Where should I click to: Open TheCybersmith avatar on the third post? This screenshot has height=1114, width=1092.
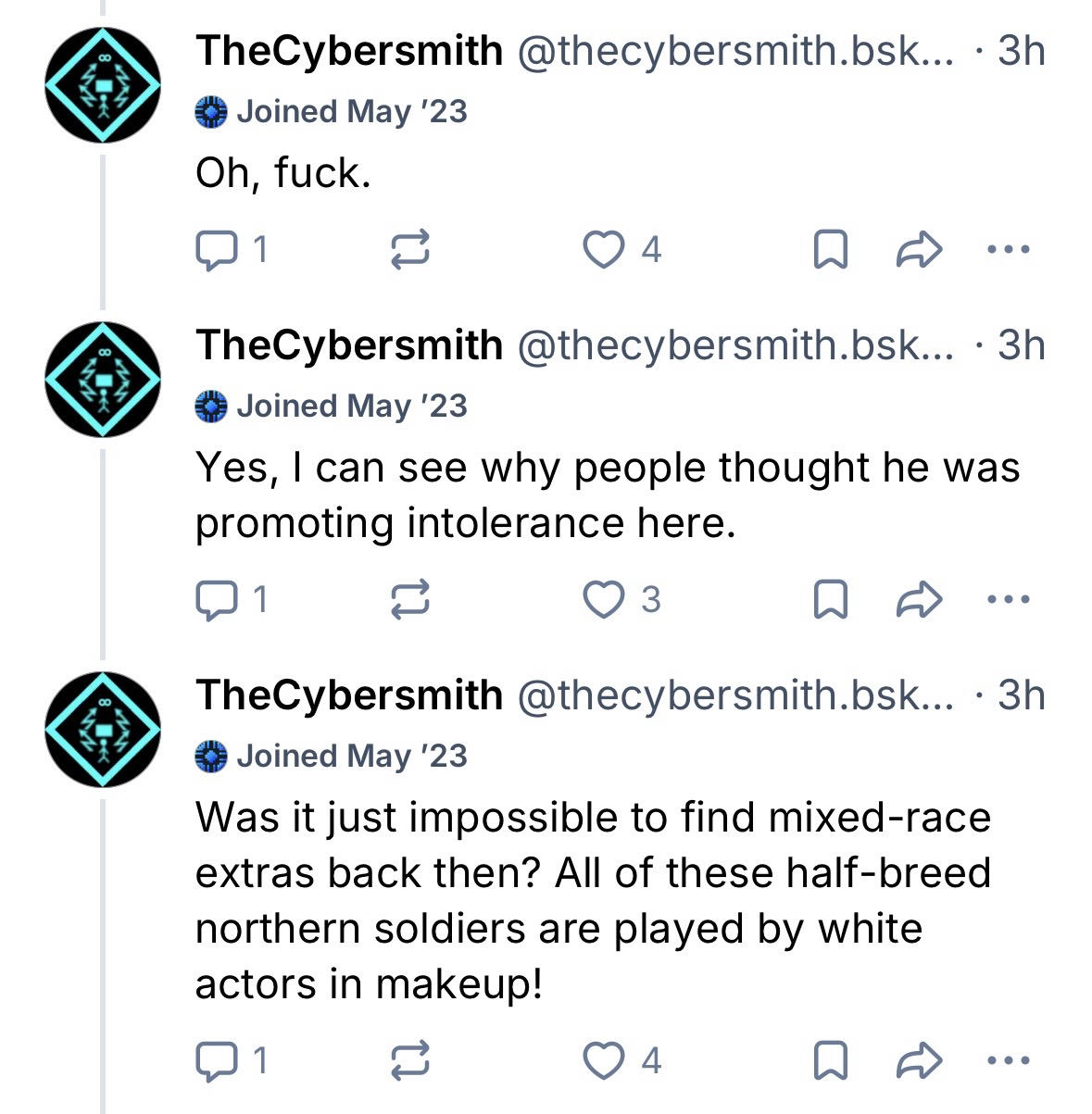pos(104,730)
